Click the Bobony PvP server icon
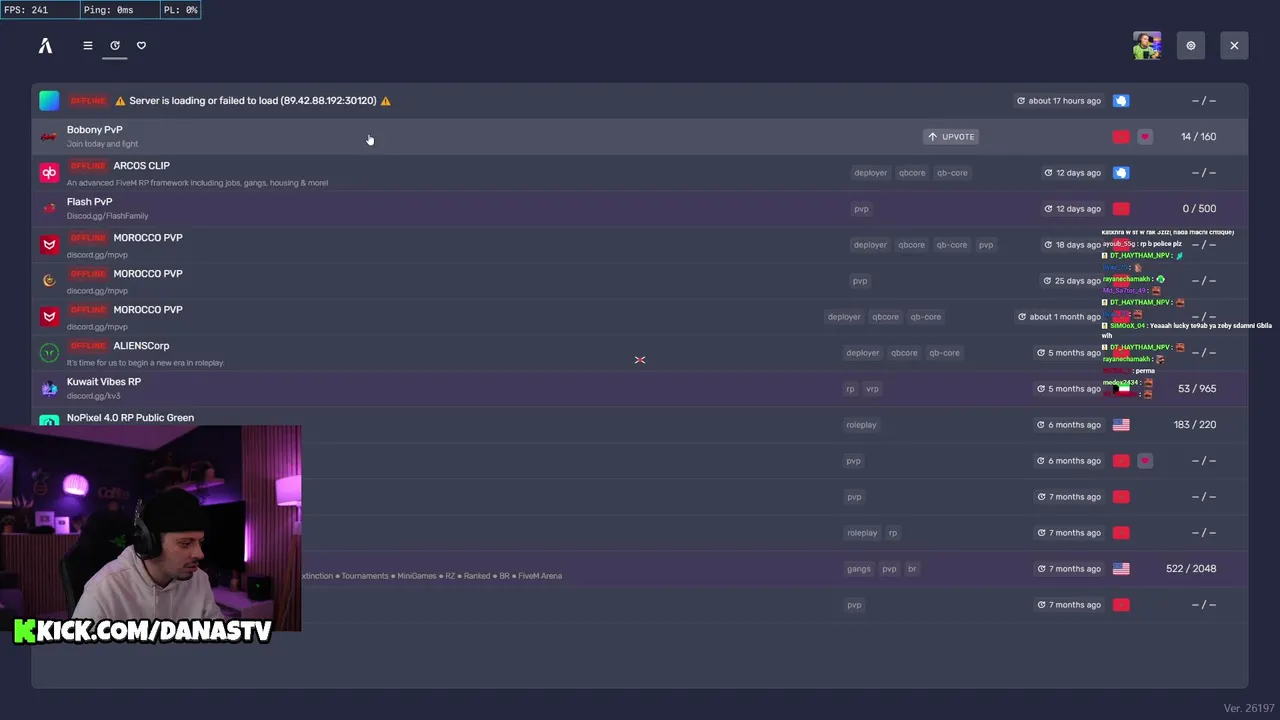Screen dimensions: 1280x720 [49, 137]
